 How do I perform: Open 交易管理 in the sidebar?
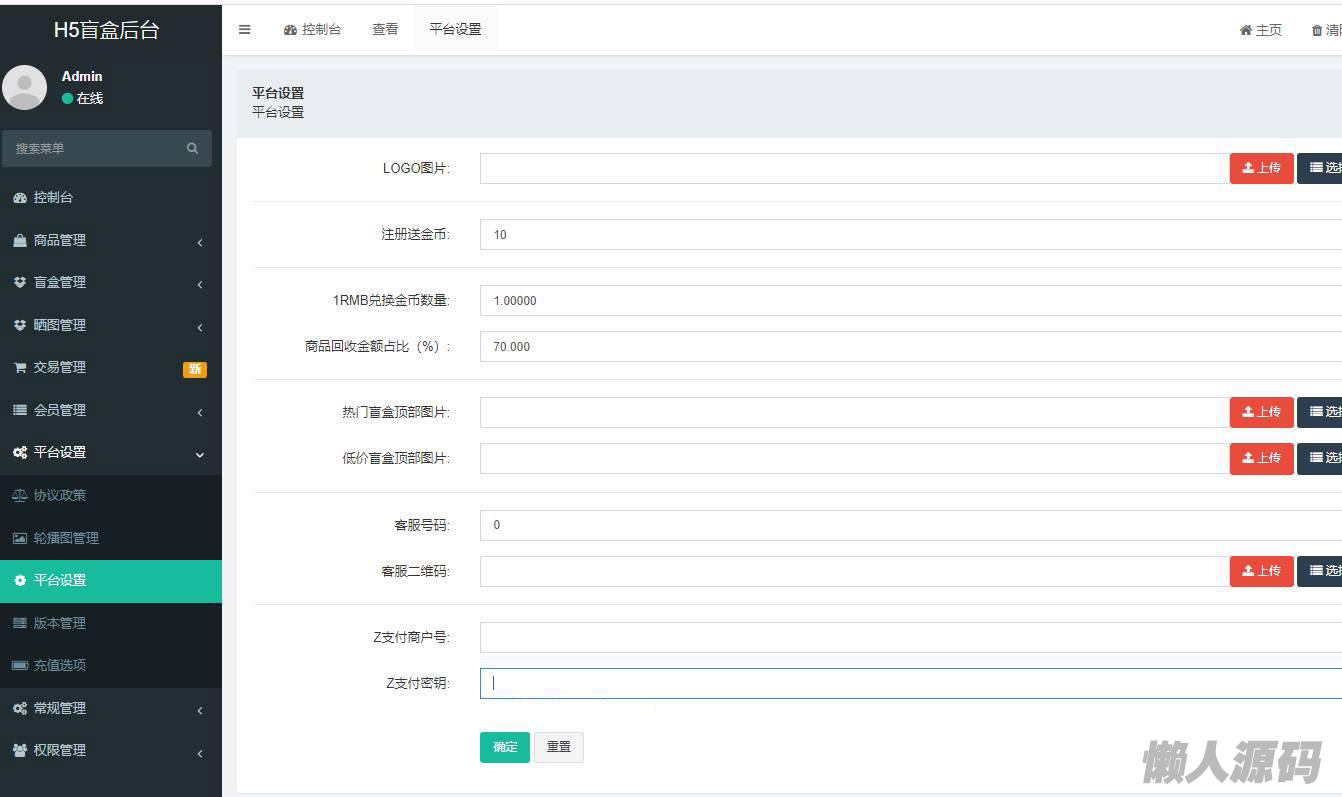tap(60, 368)
